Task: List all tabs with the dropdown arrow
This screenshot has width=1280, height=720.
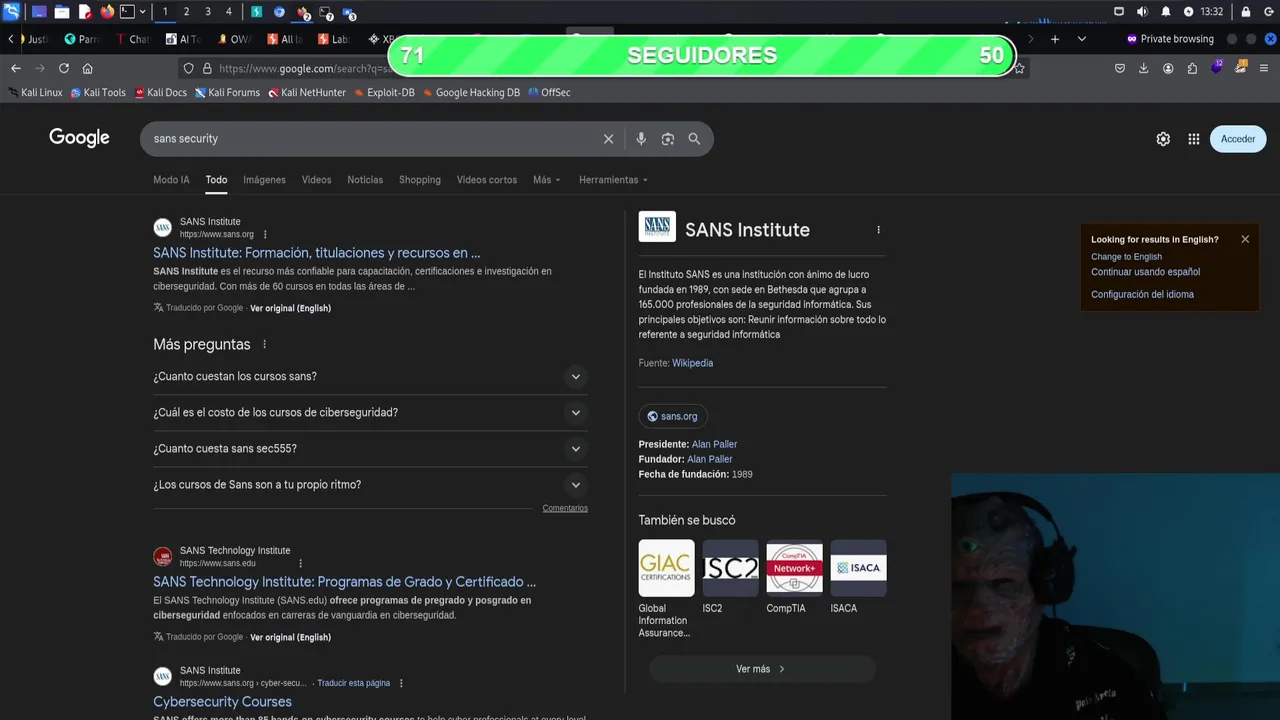Action: click(x=1082, y=39)
